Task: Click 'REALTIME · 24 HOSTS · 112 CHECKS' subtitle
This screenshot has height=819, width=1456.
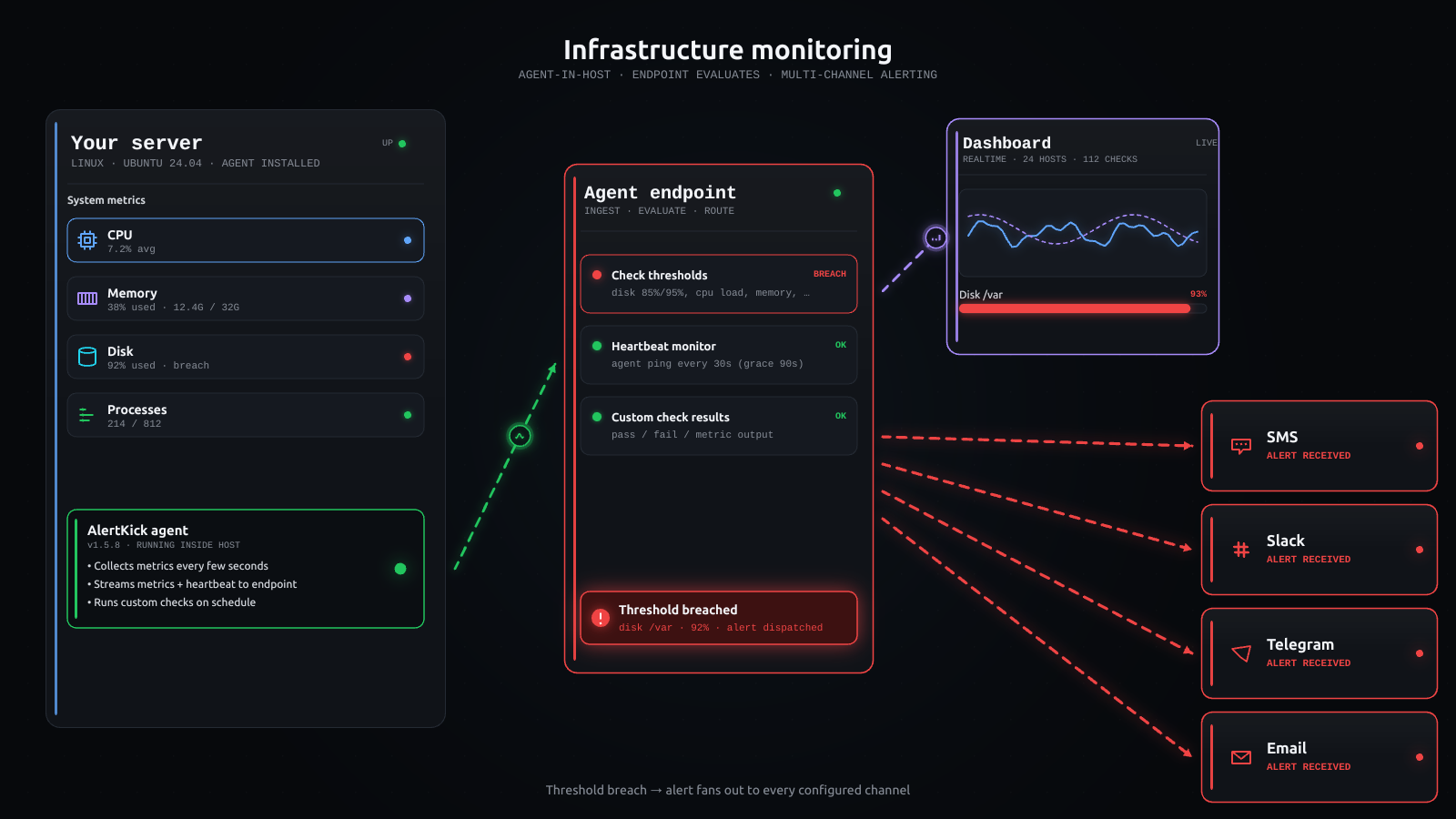Action: [x=1050, y=159]
